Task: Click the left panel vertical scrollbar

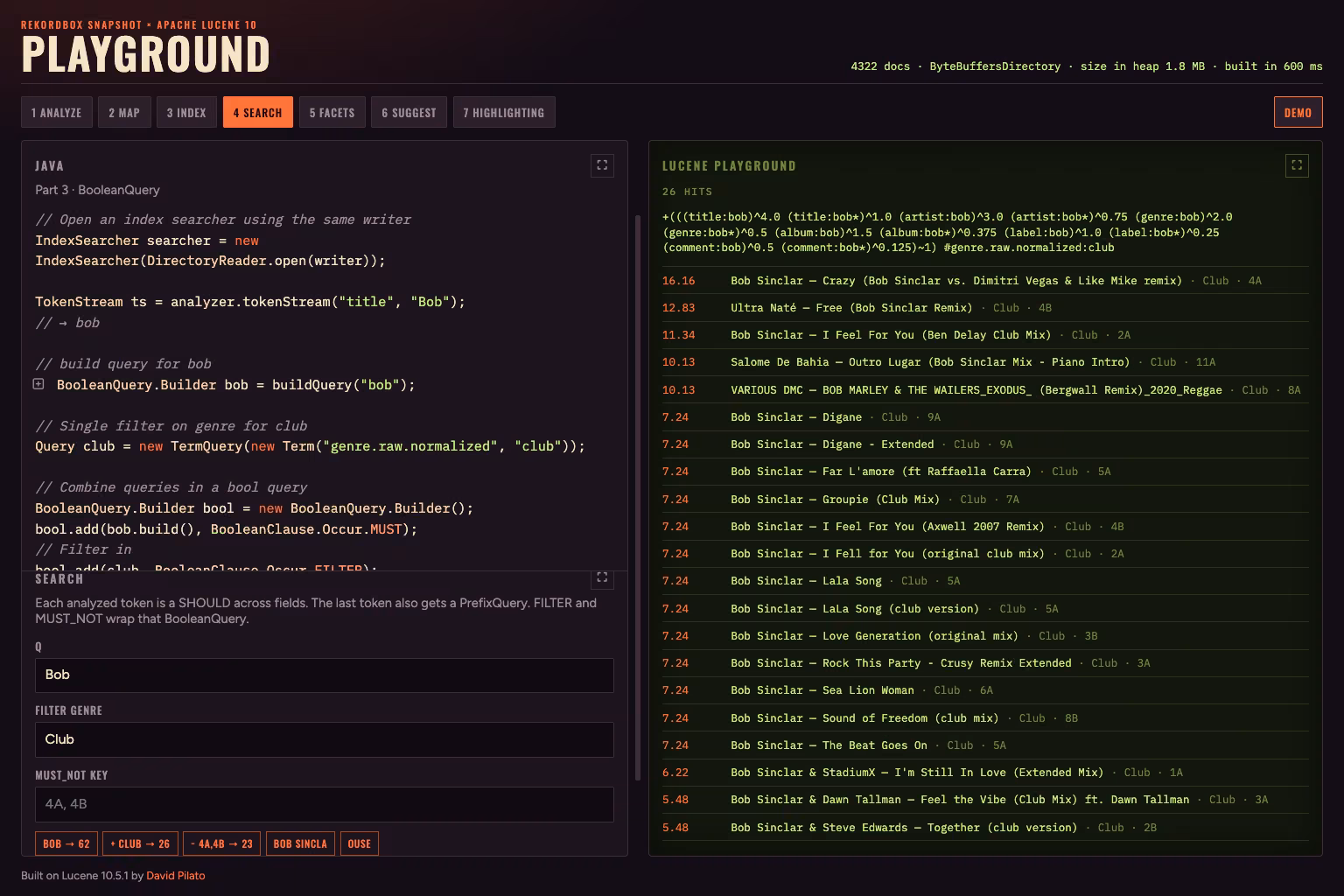Action: pos(638,497)
